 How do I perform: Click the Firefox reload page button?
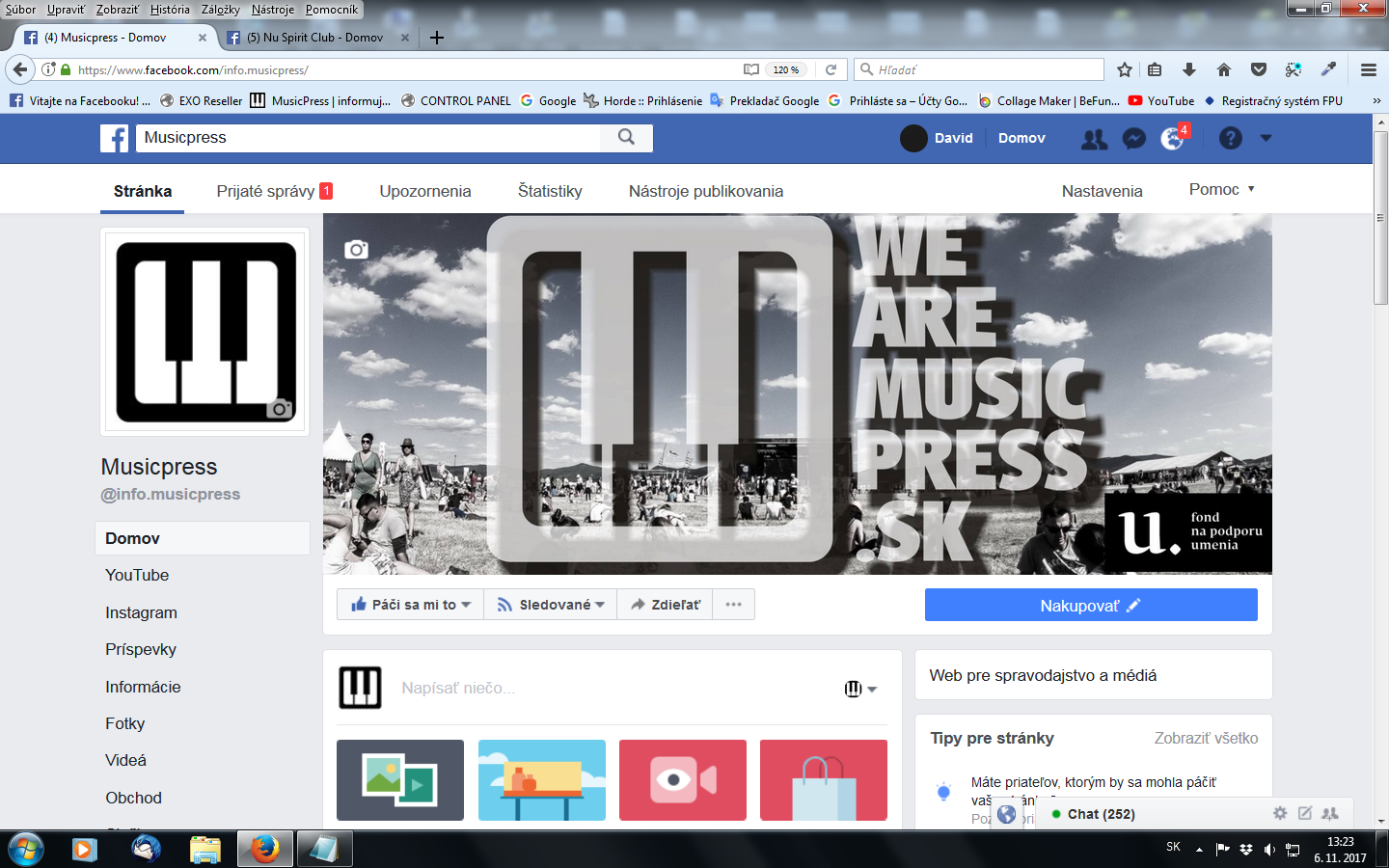(x=831, y=69)
